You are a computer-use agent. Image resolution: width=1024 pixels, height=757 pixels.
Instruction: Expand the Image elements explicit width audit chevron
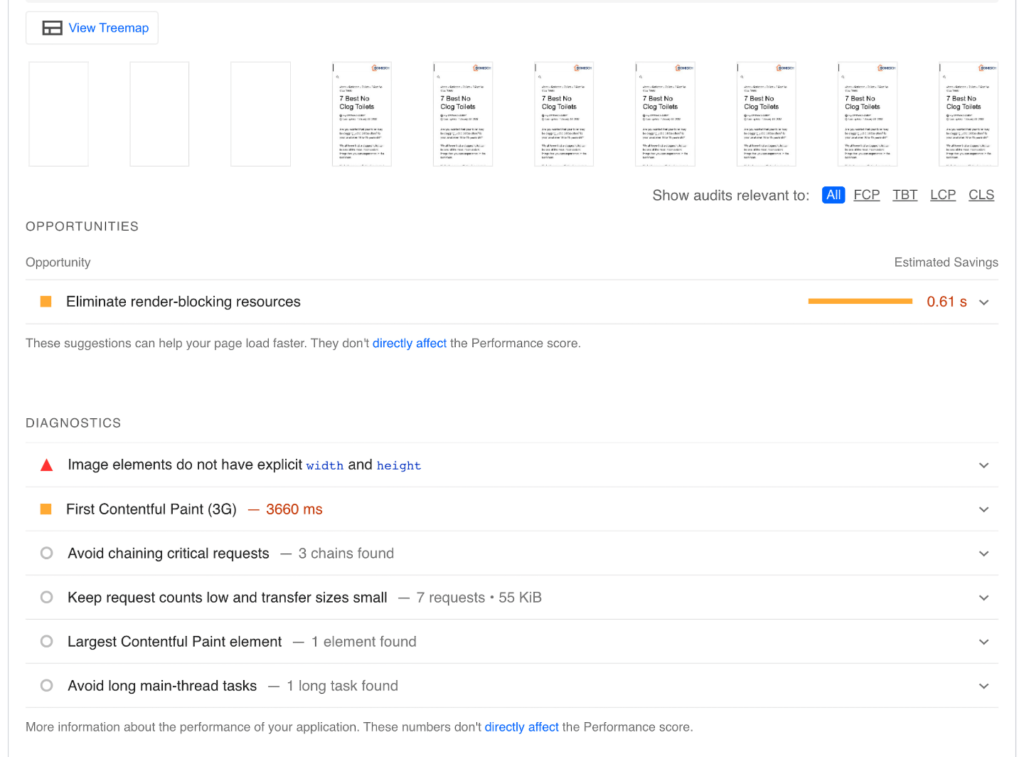(x=984, y=465)
